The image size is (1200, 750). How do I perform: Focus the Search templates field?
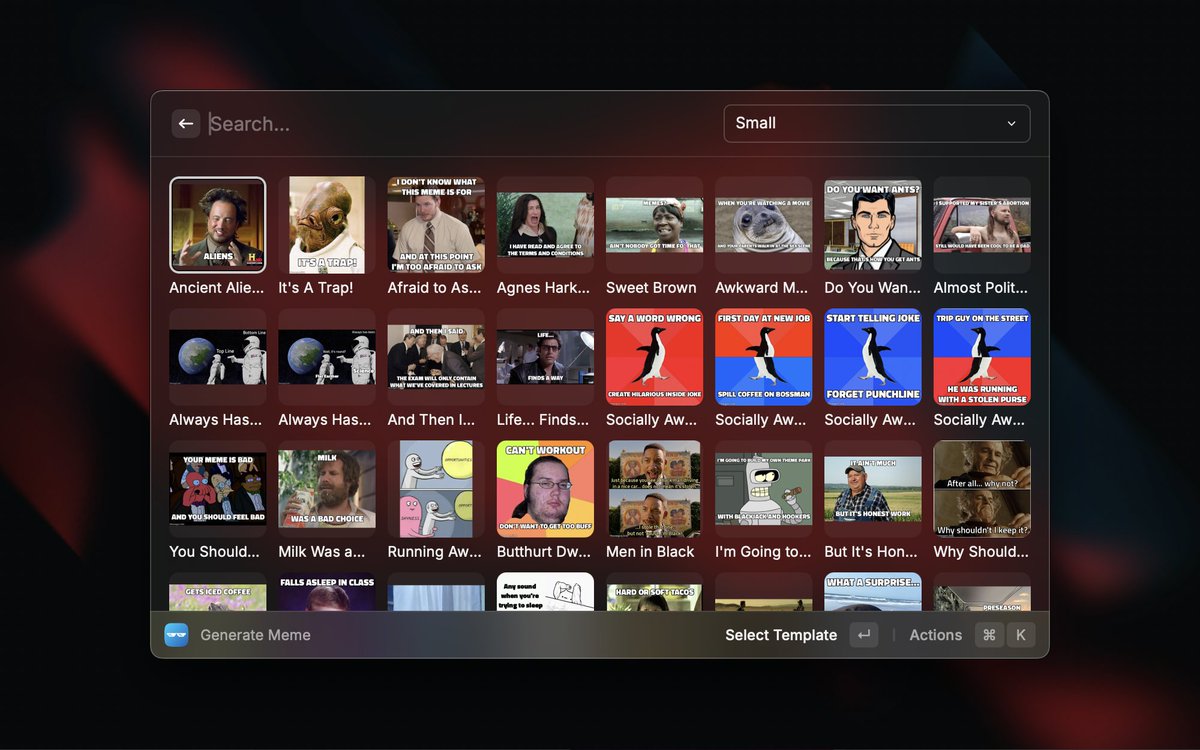[460, 124]
